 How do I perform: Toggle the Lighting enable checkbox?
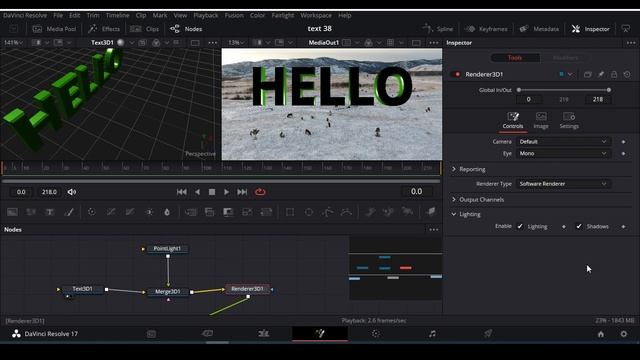(x=520, y=226)
